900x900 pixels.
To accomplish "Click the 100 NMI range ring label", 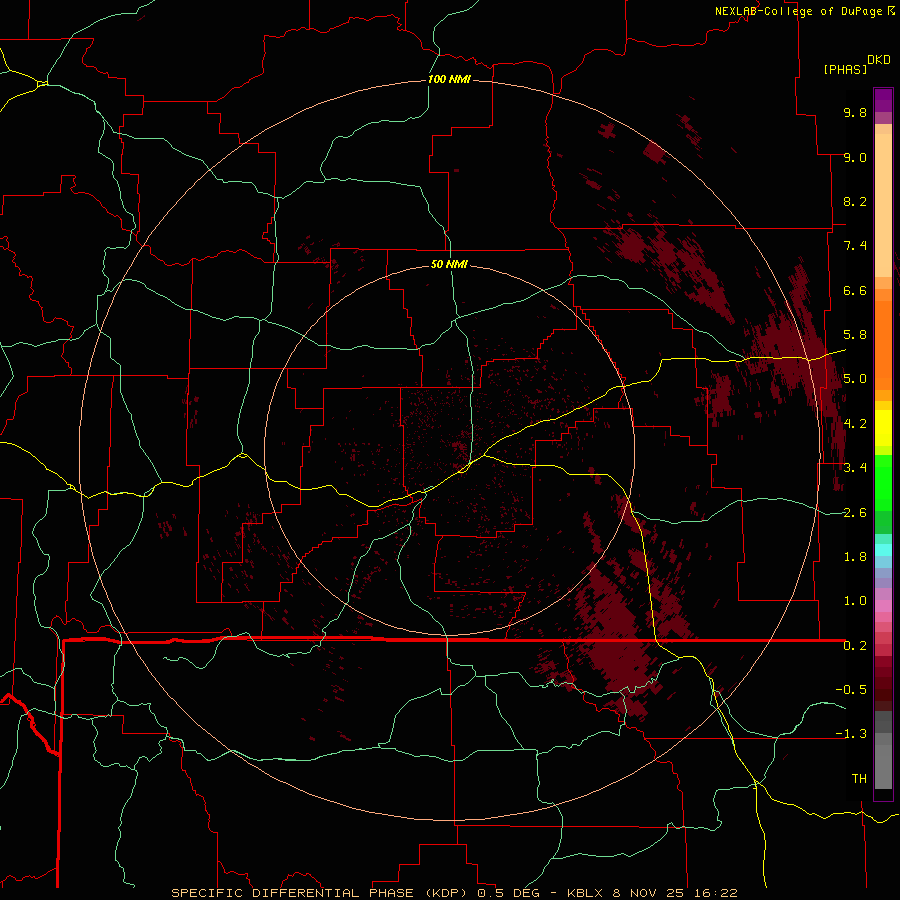I will click(449, 79).
